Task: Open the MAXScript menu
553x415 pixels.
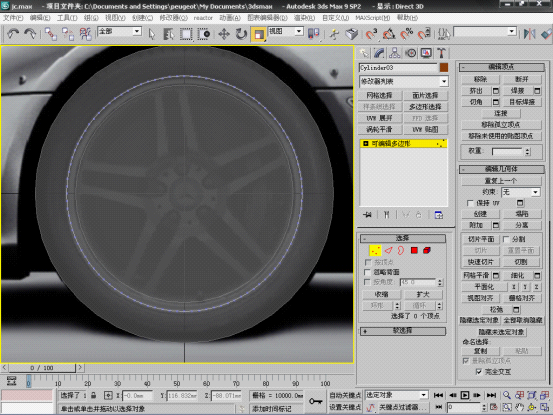Action: point(372,18)
